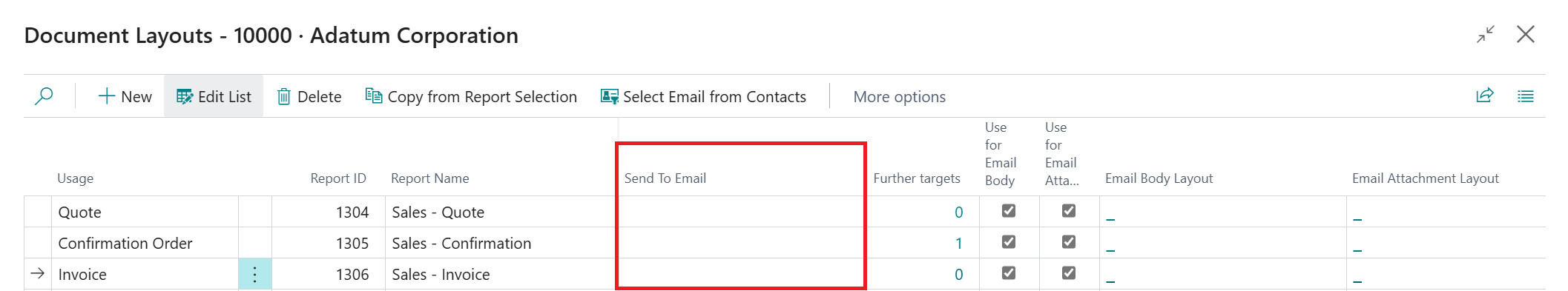Click the Delete trash icon
1568x291 pixels.
click(283, 96)
